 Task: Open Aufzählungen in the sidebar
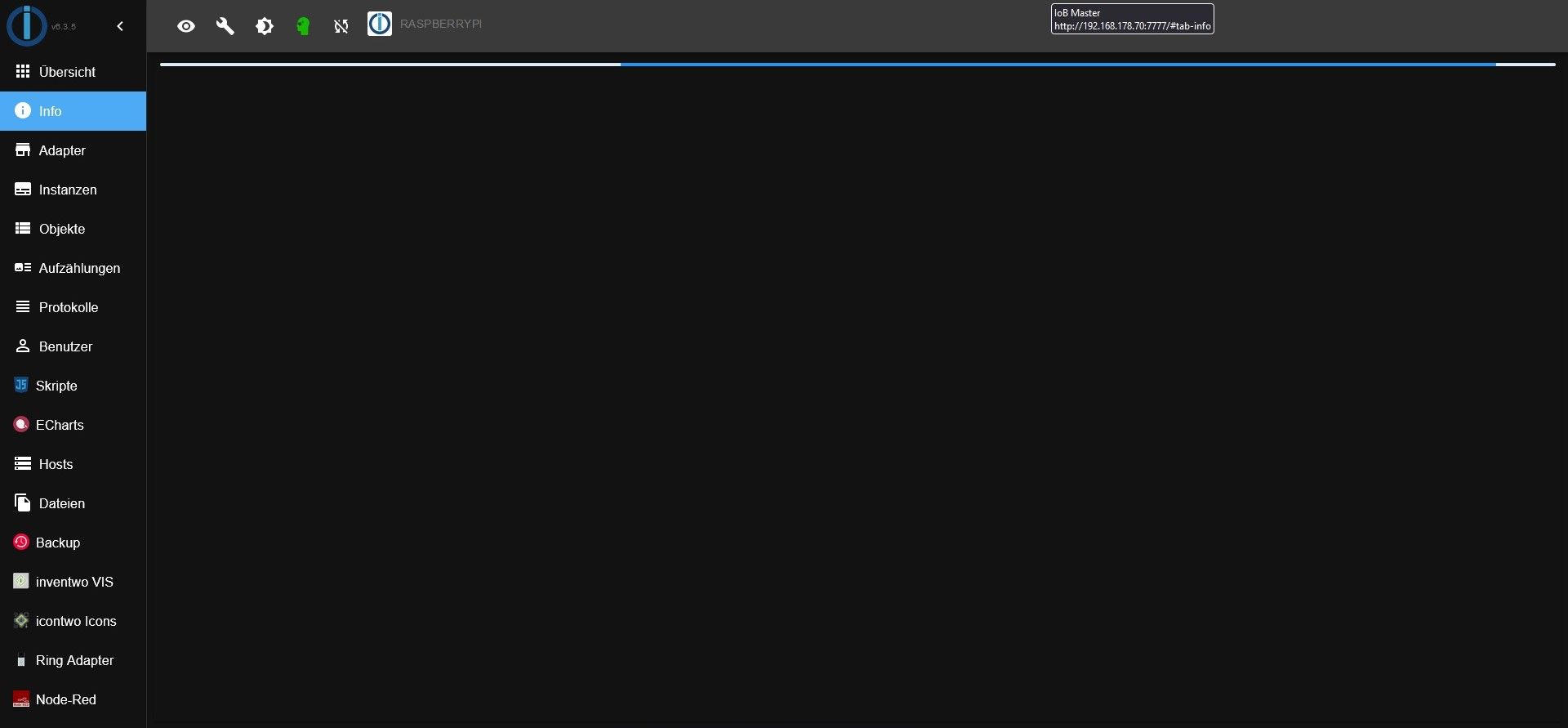coord(73,268)
